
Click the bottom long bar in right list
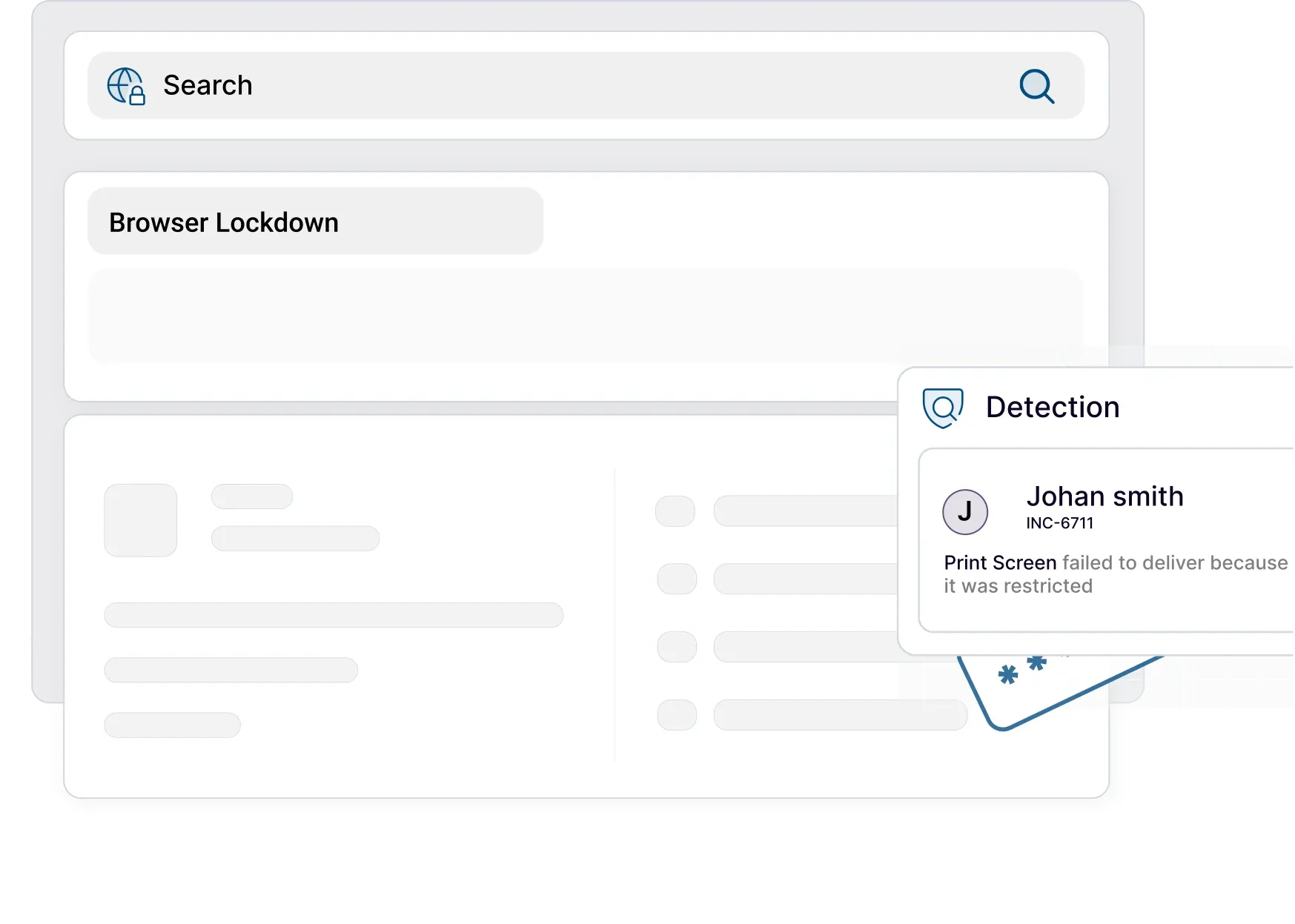point(841,715)
